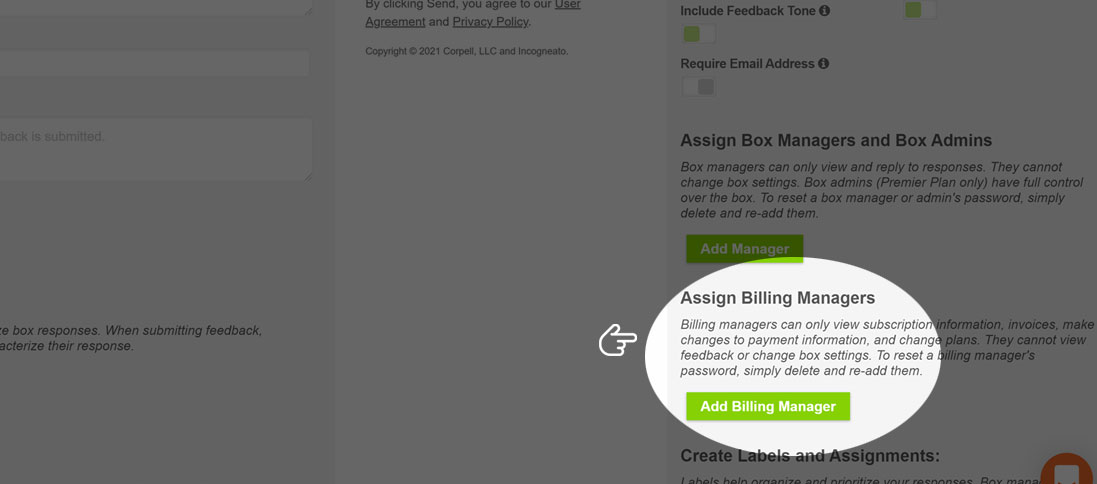
Task: Open the Privacy Policy link
Action: pos(490,22)
